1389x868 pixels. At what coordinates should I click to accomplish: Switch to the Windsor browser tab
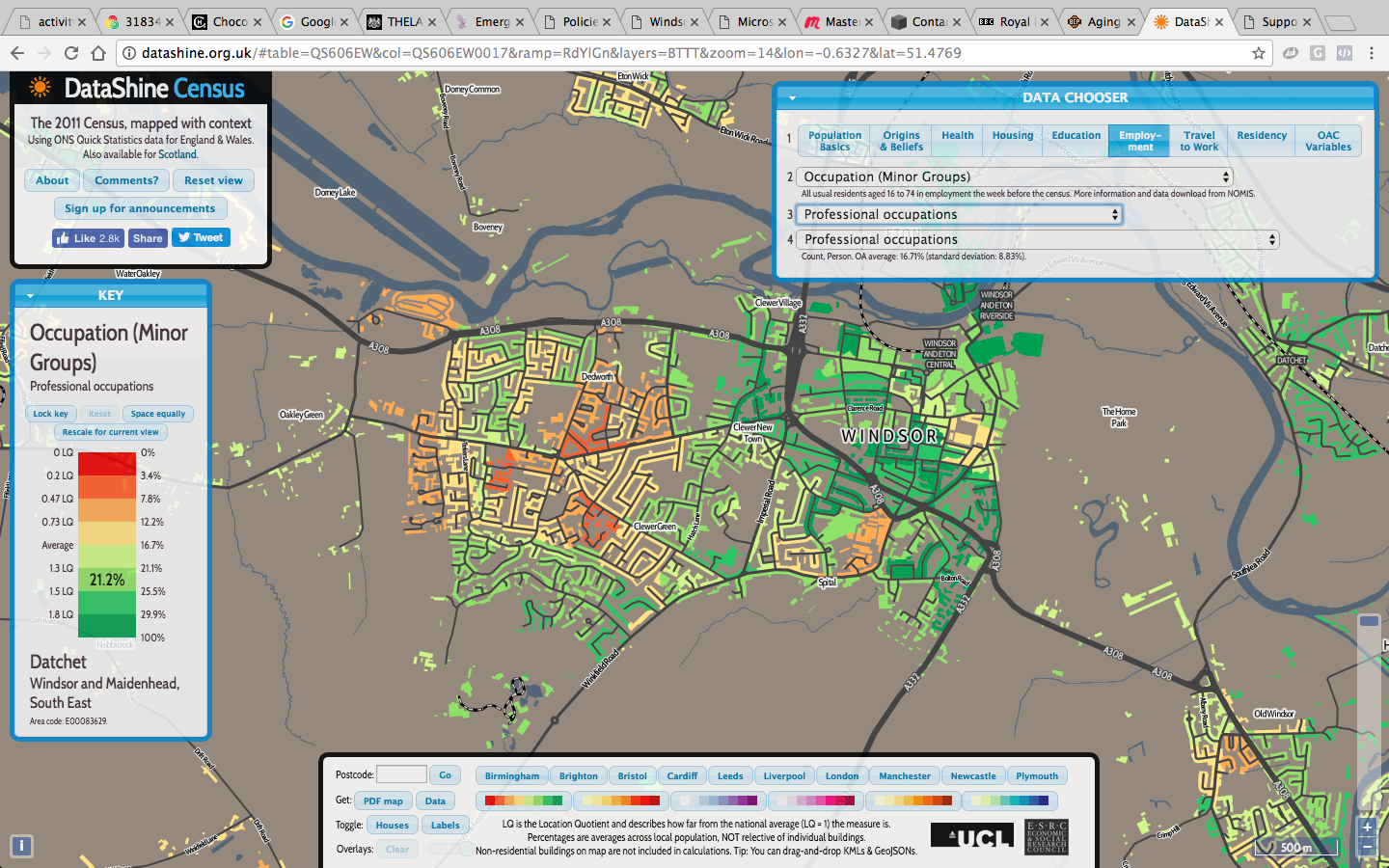tap(666, 21)
